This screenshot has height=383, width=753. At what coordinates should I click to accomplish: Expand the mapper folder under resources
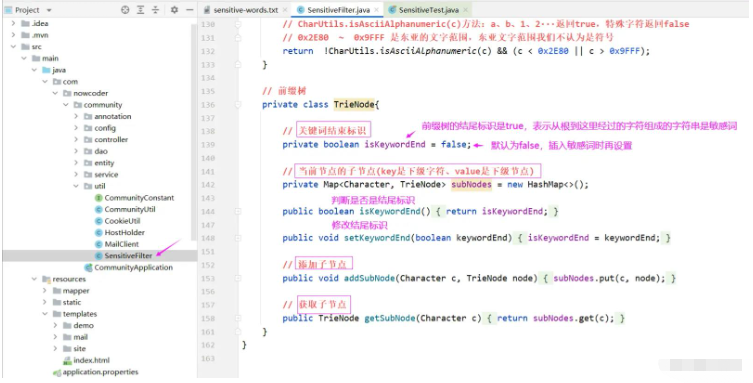click(45, 291)
